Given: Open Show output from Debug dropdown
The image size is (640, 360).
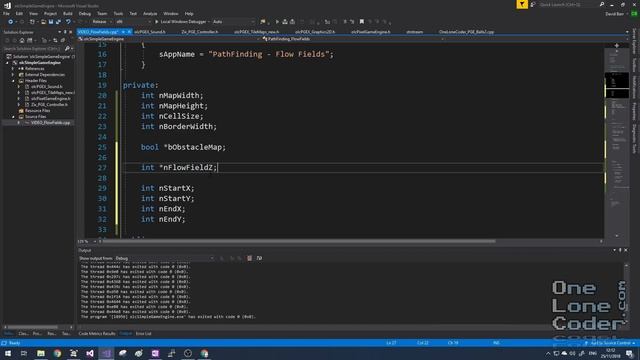Looking at the screenshot, I should [164, 258].
